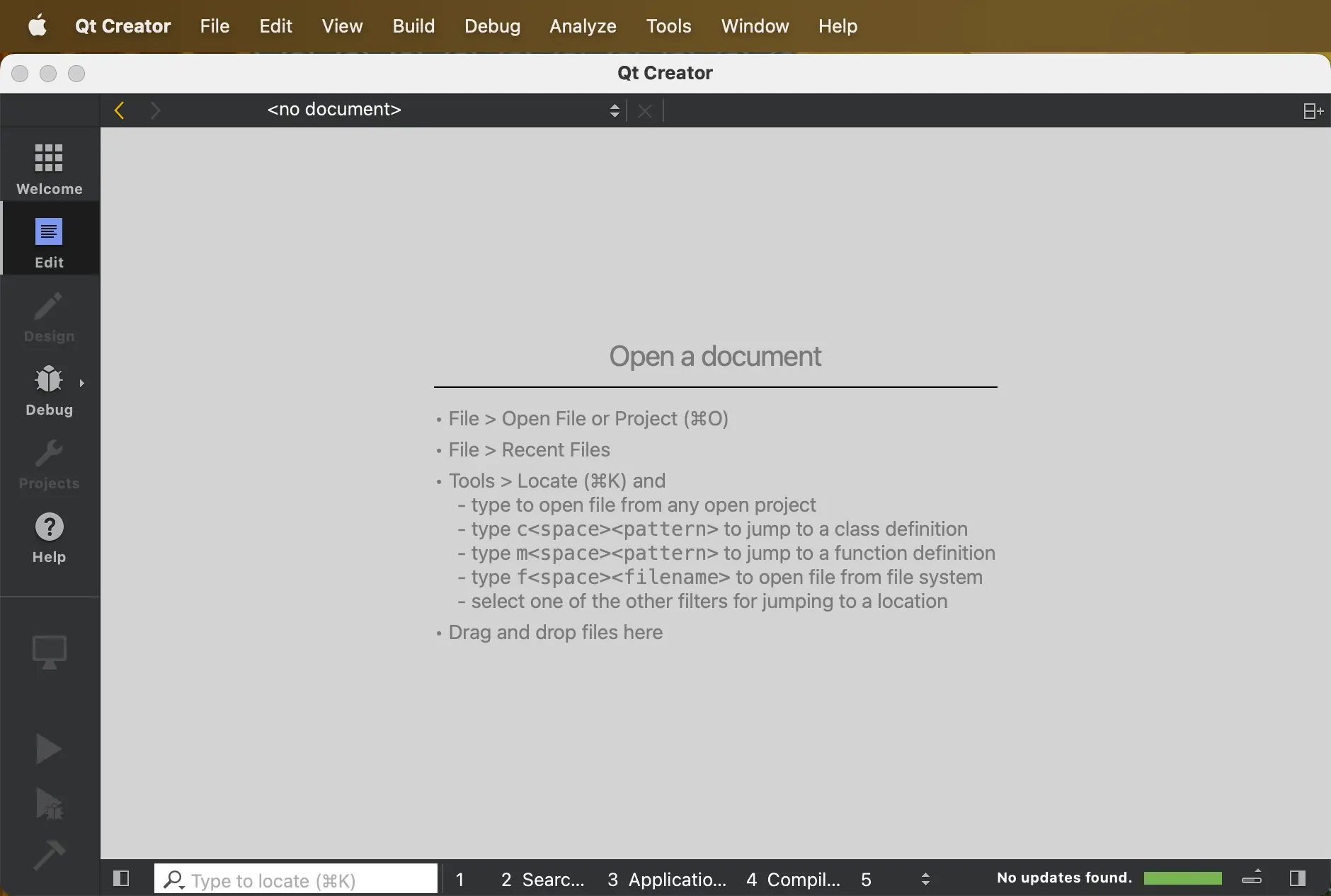Toggle the right sidebar visibility

[x=1297, y=878]
